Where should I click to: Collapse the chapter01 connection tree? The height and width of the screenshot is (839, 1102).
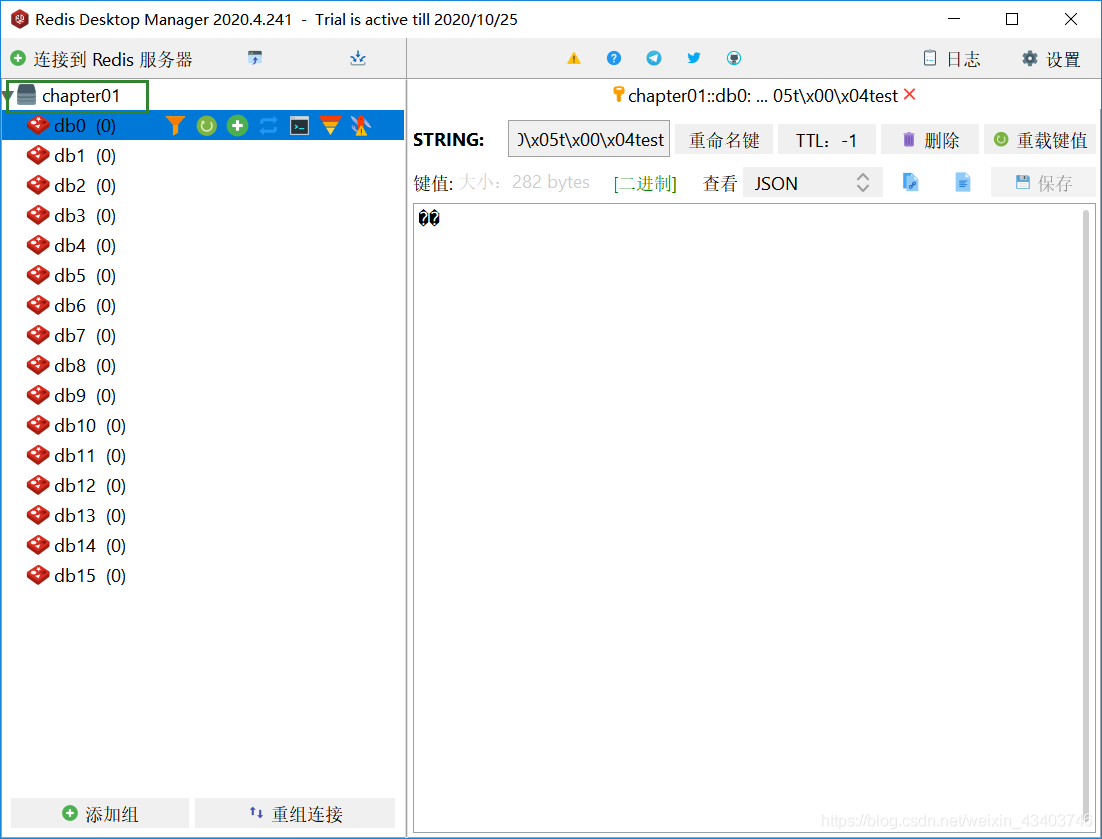(x=10, y=96)
